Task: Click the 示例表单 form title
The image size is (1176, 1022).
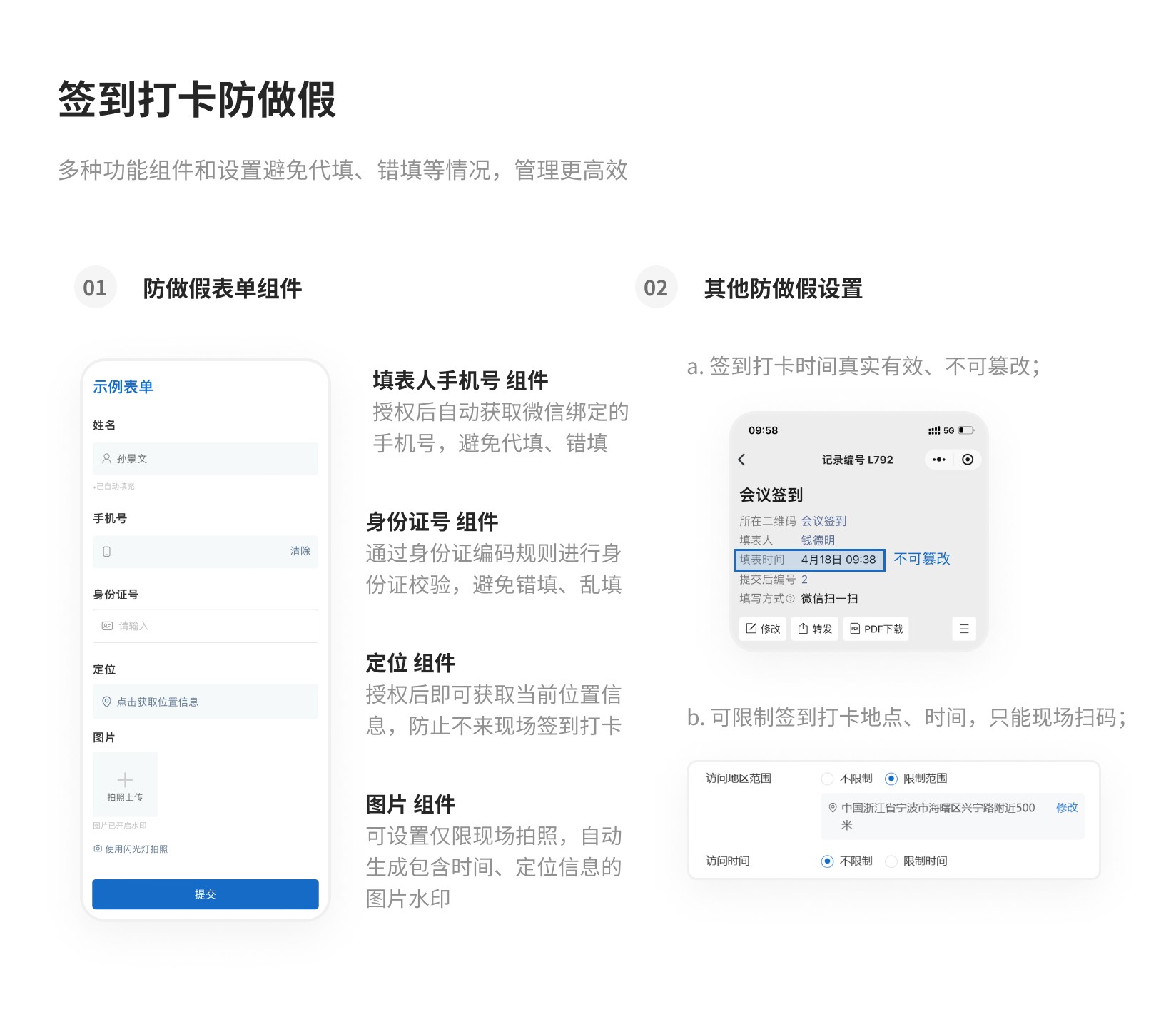Action: (123, 387)
